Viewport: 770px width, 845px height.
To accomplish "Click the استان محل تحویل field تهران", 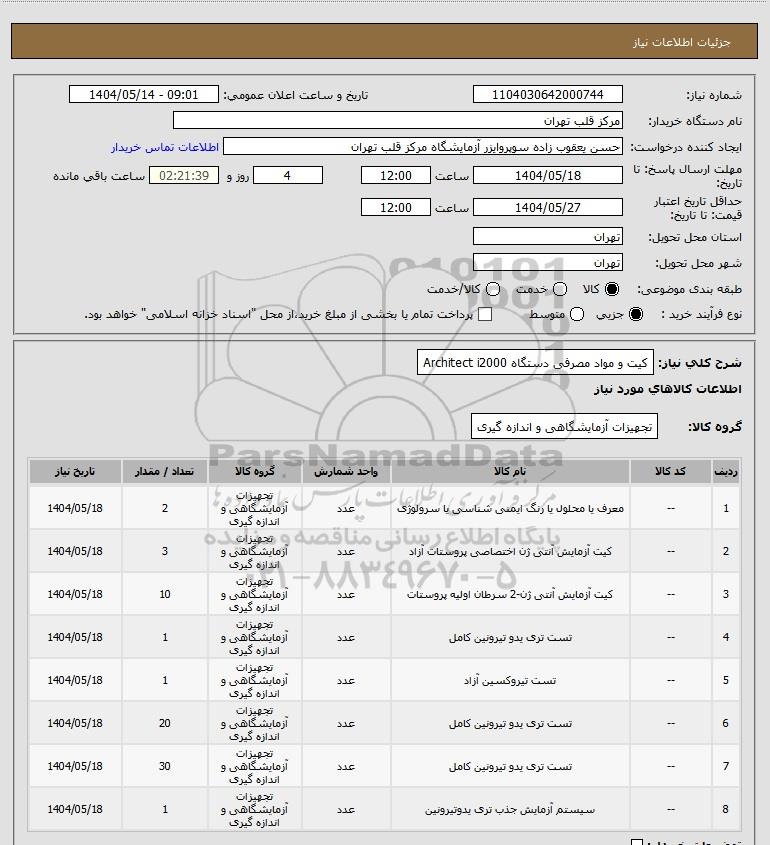I will click(x=547, y=237).
